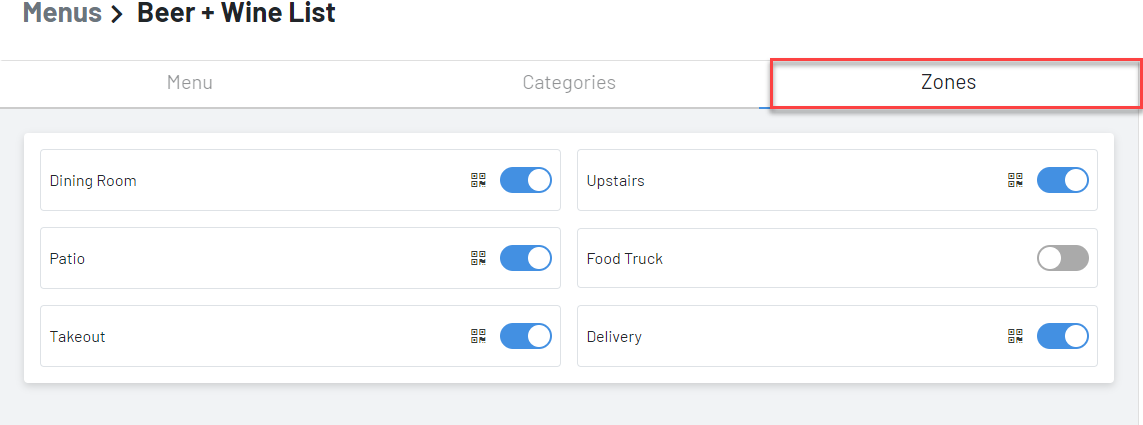Open the QR code for Patio
Viewport: 1143px width, 425px height.
point(478,258)
